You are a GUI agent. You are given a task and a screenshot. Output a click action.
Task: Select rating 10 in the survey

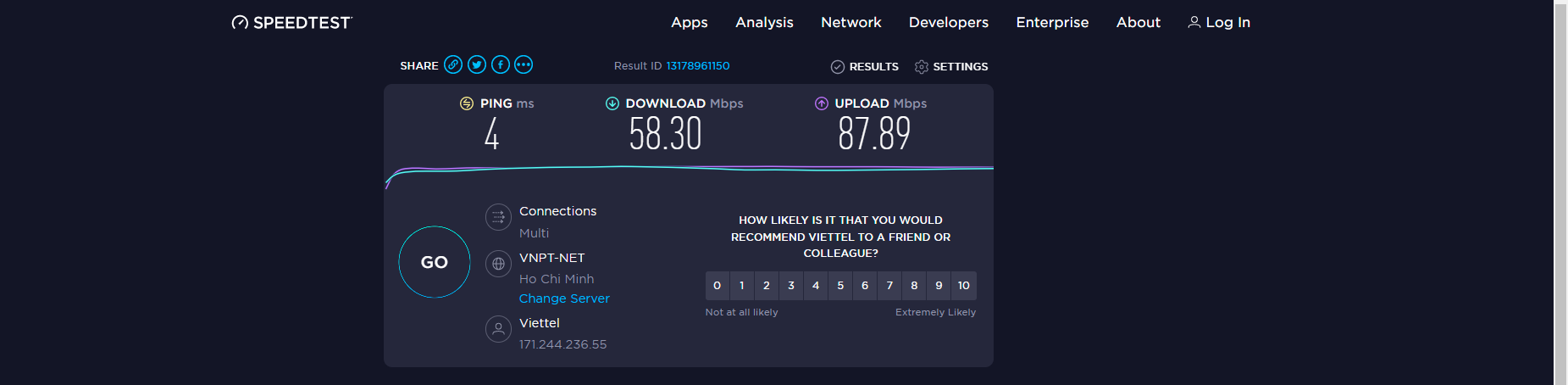[x=963, y=286]
